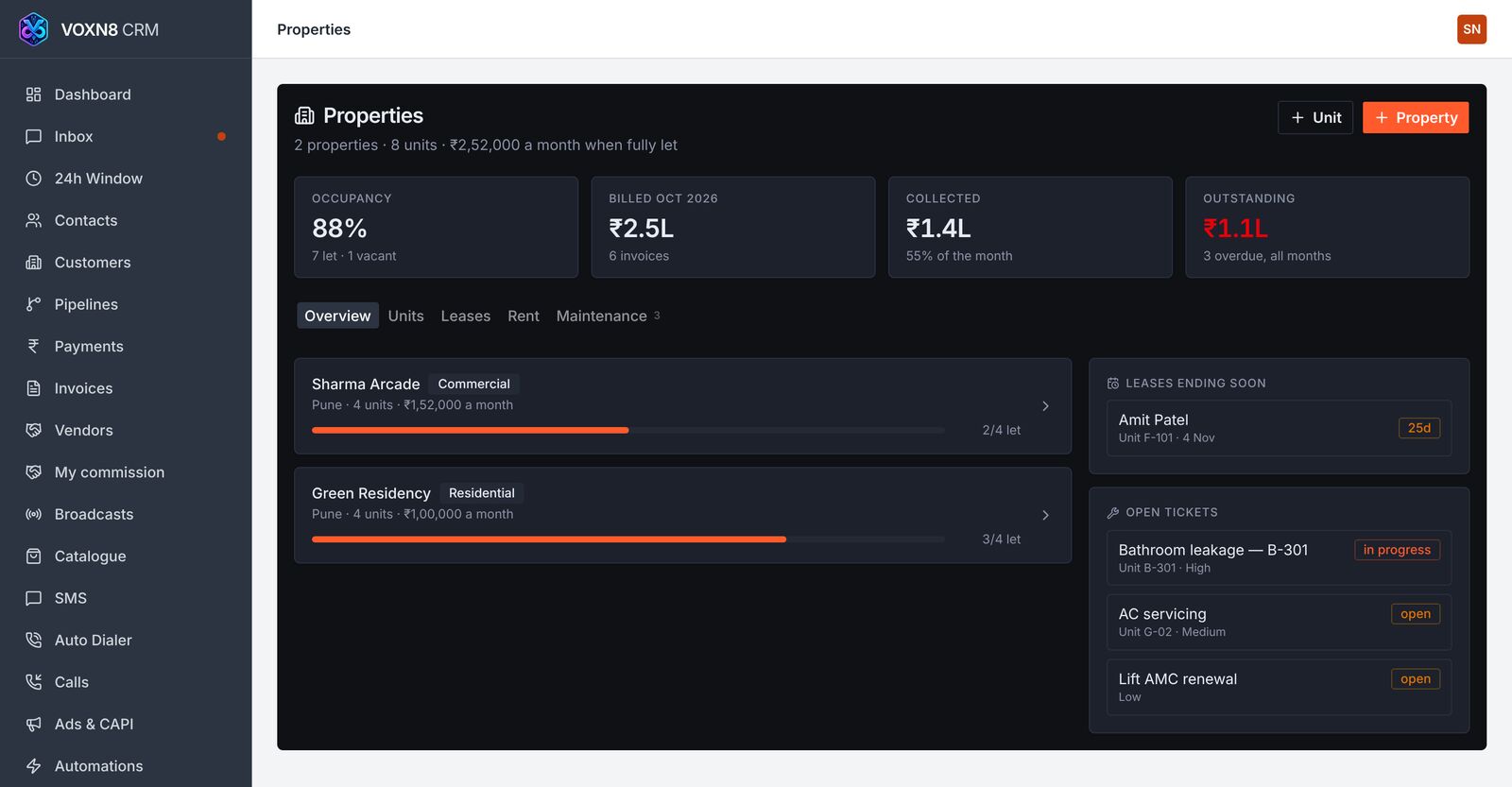Open the Ads & CAPI megaphone icon
The image size is (1512, 787).
33,724
